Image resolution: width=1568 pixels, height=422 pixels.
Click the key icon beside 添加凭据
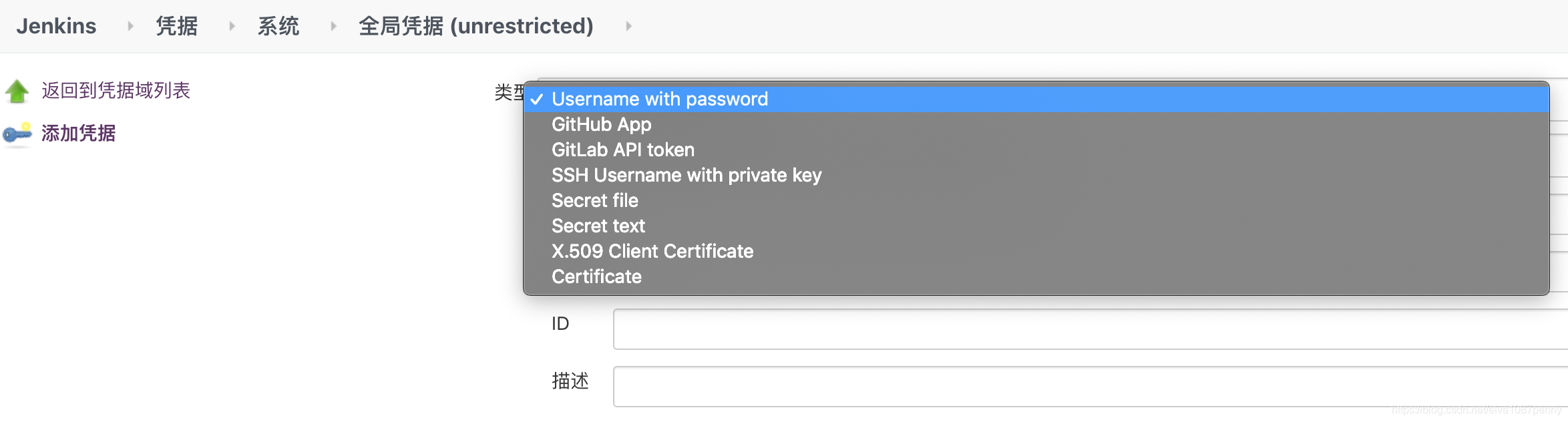(x=17, y=134)
